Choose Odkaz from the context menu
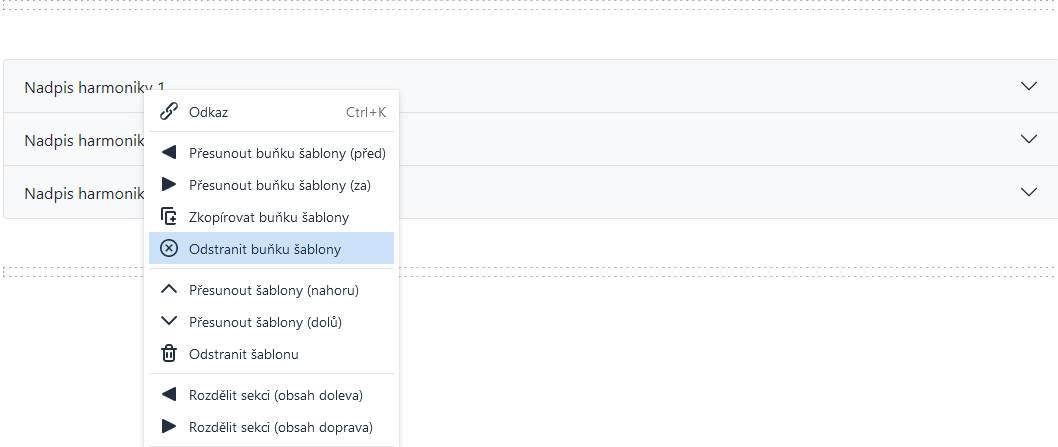 coord(209,112)
